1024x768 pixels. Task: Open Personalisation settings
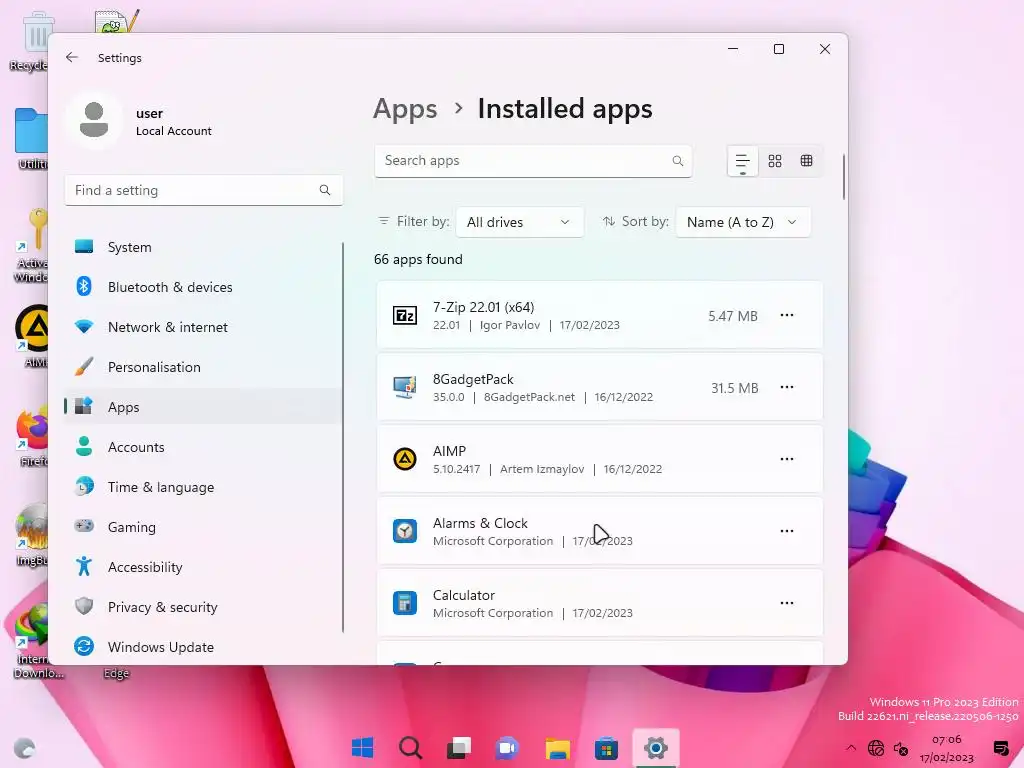(x=203, y=367)
